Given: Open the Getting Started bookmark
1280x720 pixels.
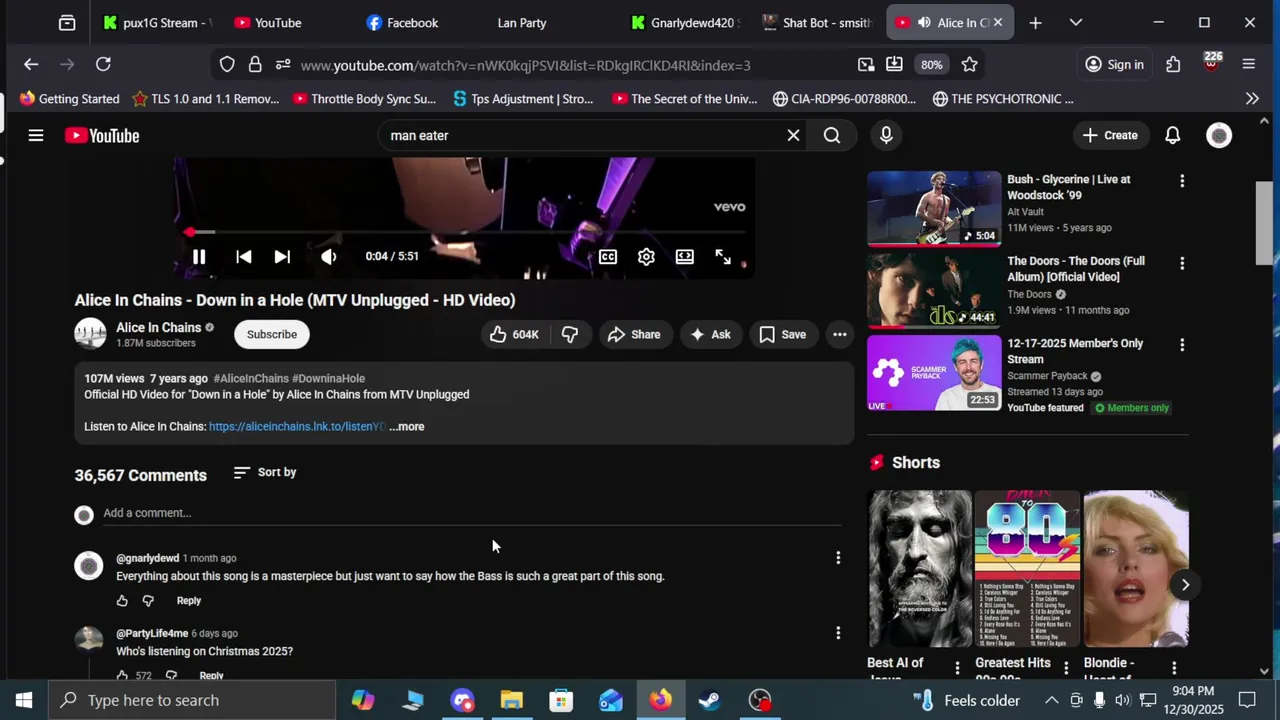Looking at the screenshot, I should click(x=69, y=99).
